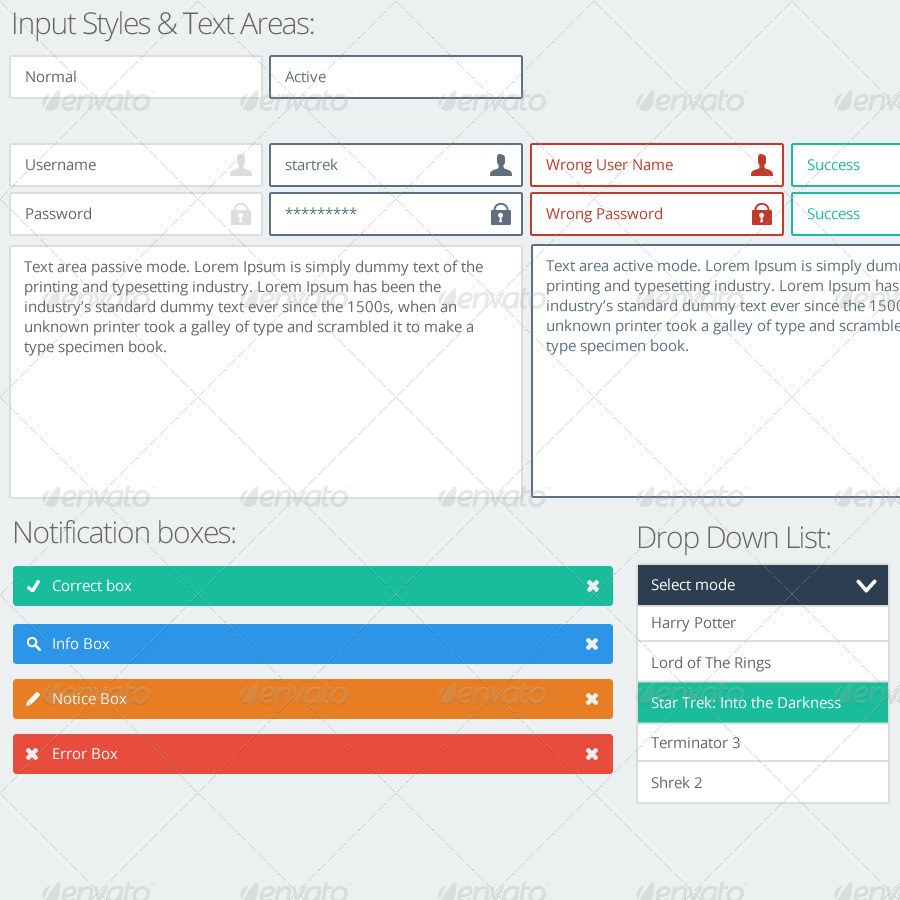
Task: Click the pencil icon in the Notice Box
Action: click(x=32, y=699)
